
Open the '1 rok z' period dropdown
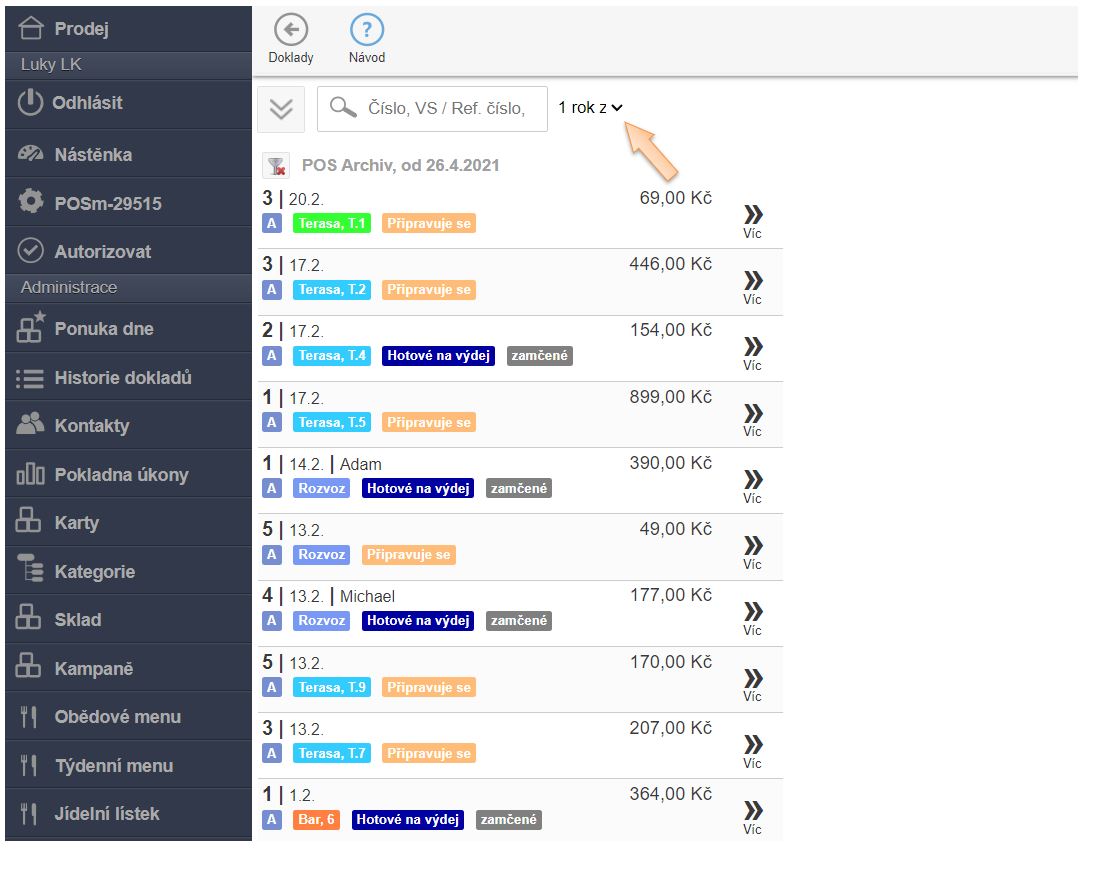pos(591,108)
